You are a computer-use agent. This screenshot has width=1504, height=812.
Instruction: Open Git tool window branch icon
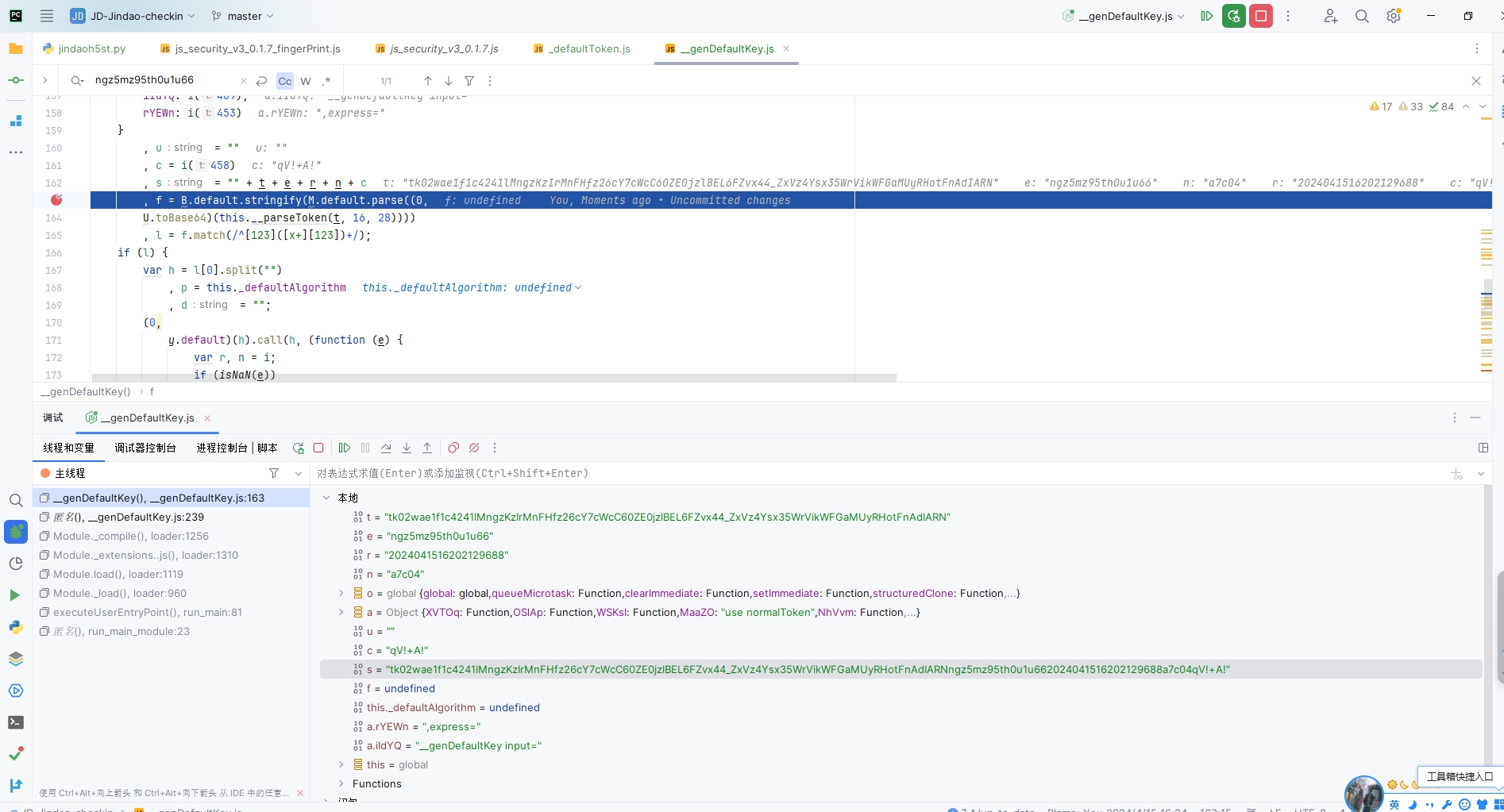pos(15,786)
